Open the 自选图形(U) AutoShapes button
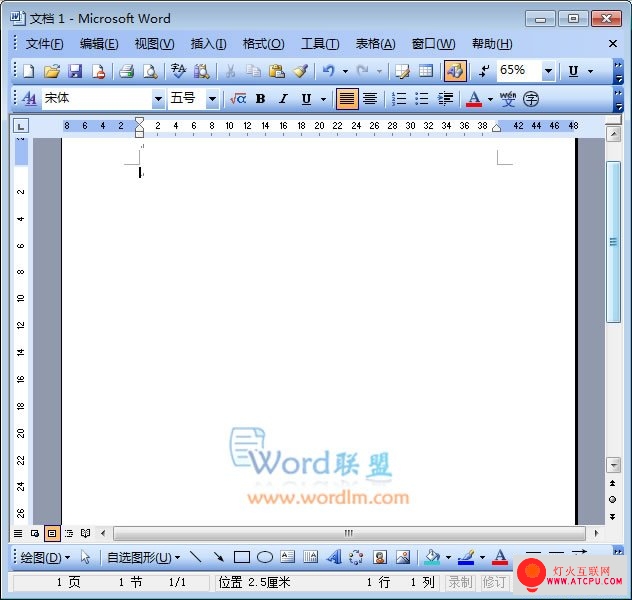Screen dimensions: 632x600 tap(143, 557)
